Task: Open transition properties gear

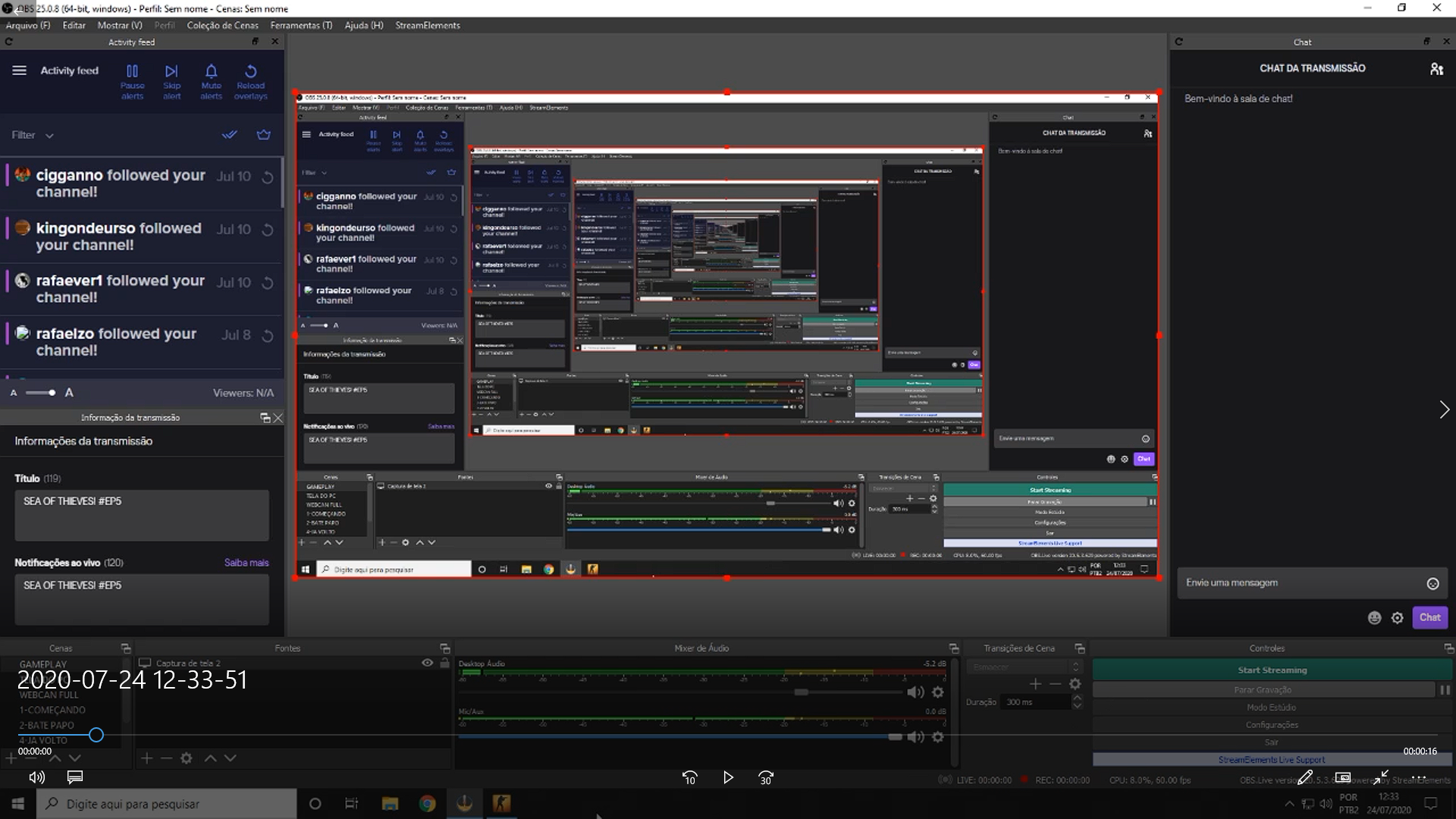Action: pos(1075,684)
